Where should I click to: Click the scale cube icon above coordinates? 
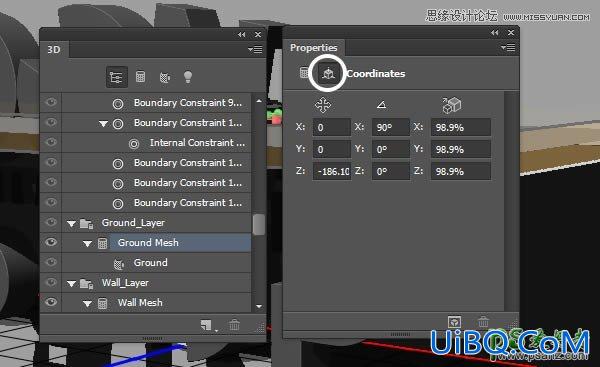tap(452, 105)
